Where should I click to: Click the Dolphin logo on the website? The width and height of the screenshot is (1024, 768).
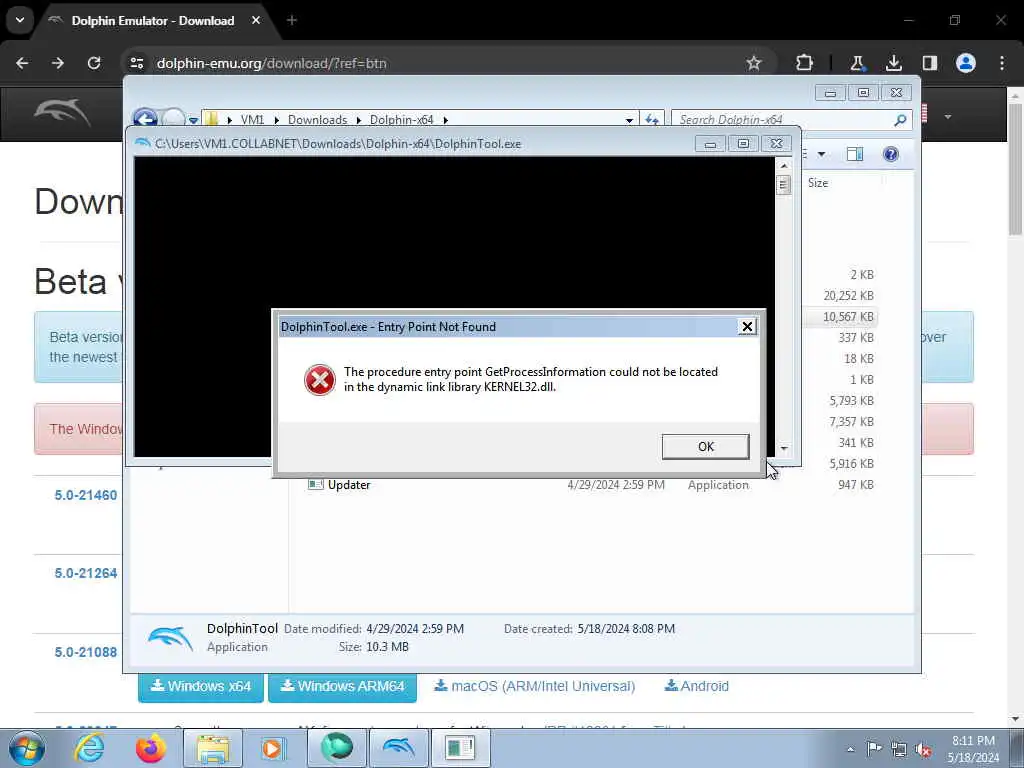tap(63, 113)
